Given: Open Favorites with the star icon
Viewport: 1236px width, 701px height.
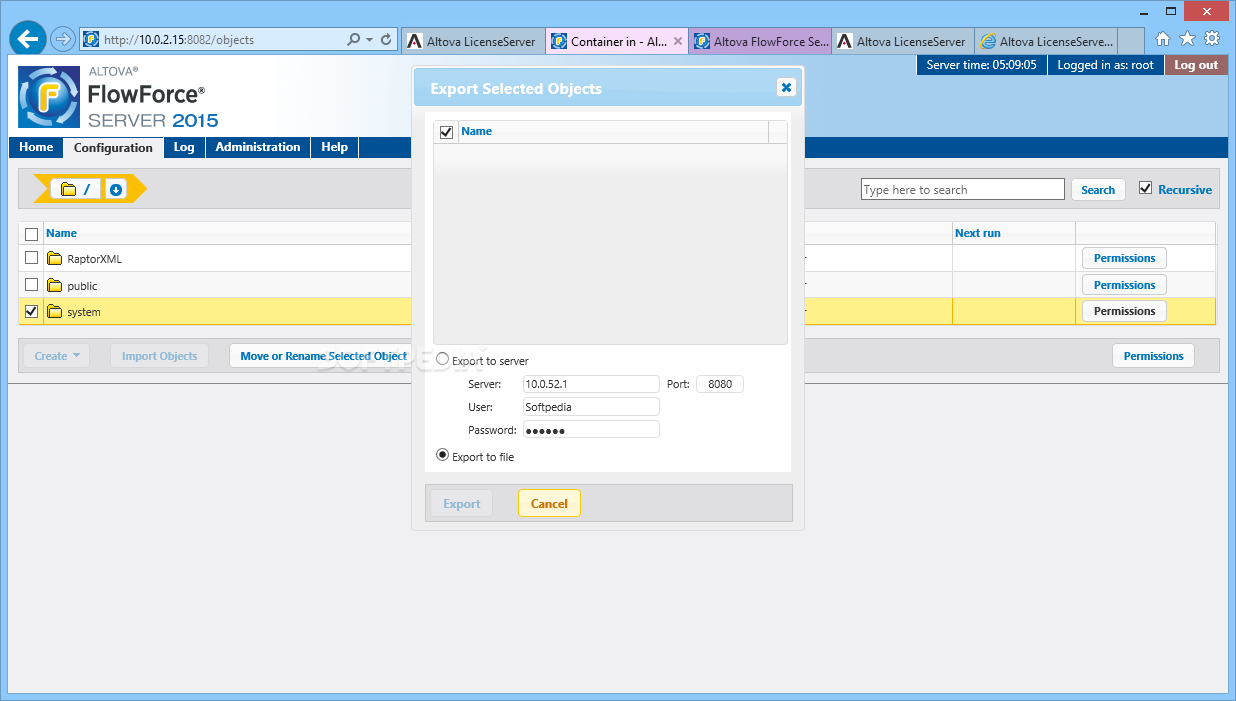Looking at the screenshot, I should pos(1187,39).
